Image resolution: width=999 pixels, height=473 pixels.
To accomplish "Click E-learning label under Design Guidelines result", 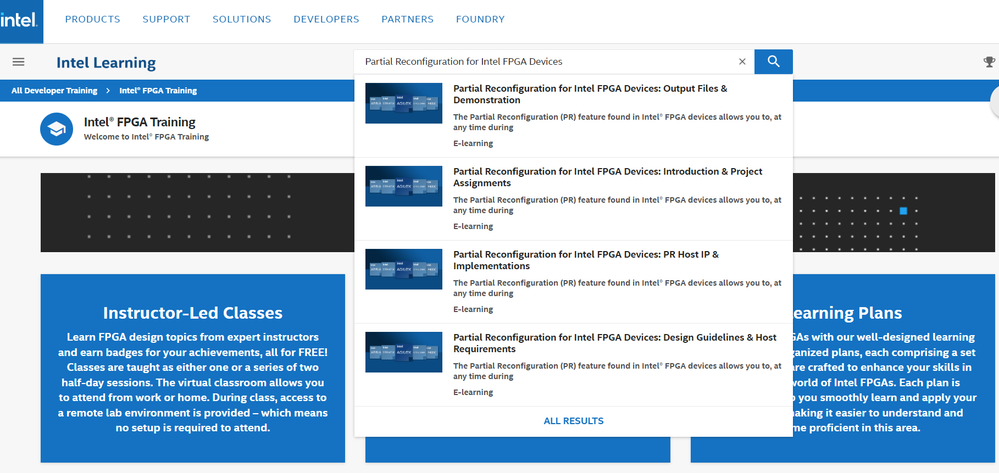I will pos(473,392).
